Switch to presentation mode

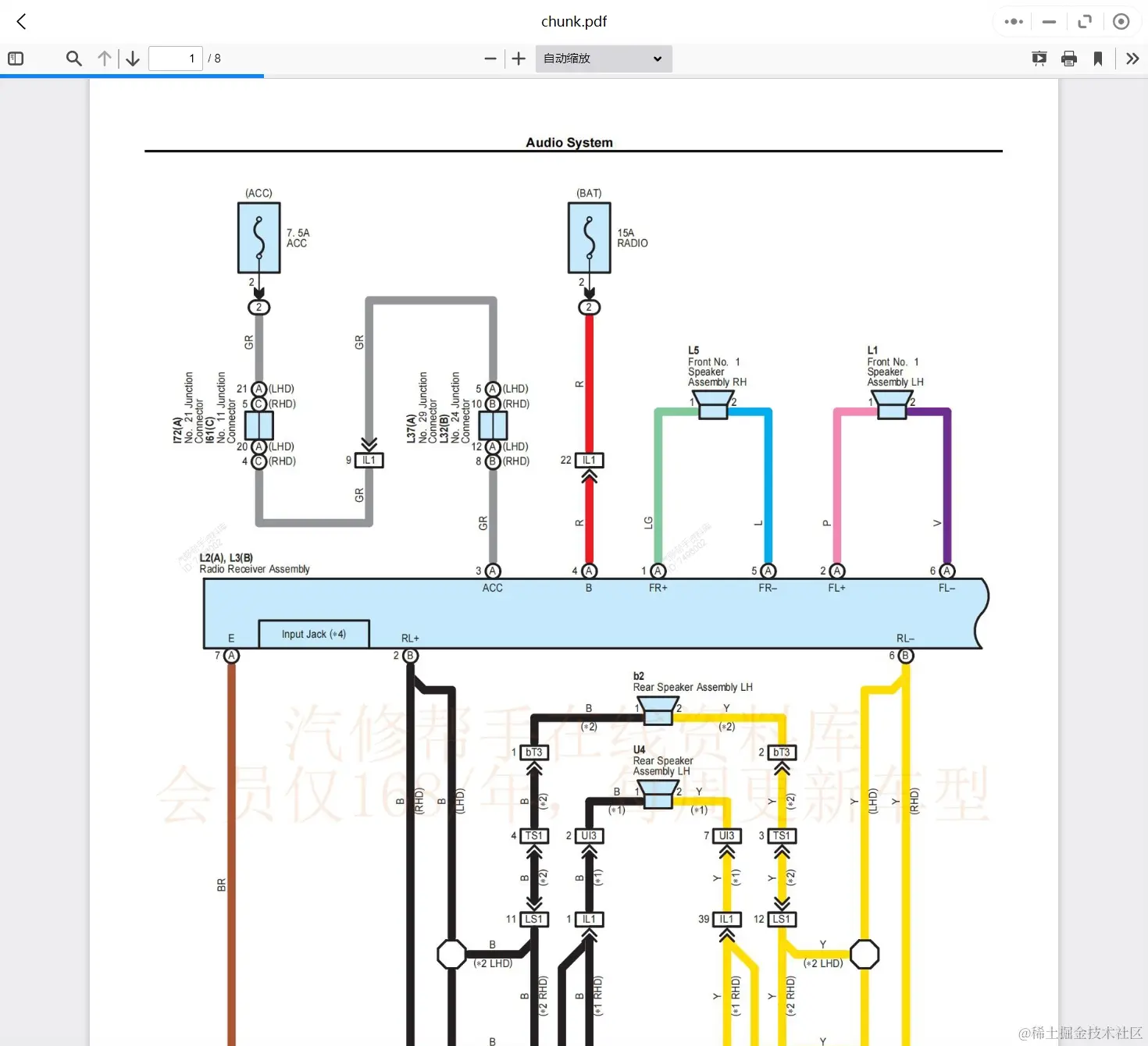[1039, 59]
